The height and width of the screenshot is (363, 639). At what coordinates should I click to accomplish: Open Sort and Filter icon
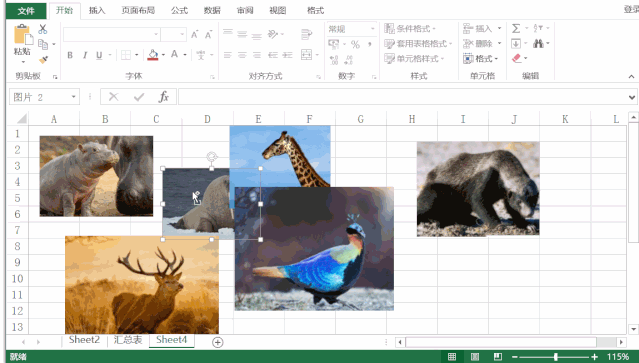click(538, 28)
